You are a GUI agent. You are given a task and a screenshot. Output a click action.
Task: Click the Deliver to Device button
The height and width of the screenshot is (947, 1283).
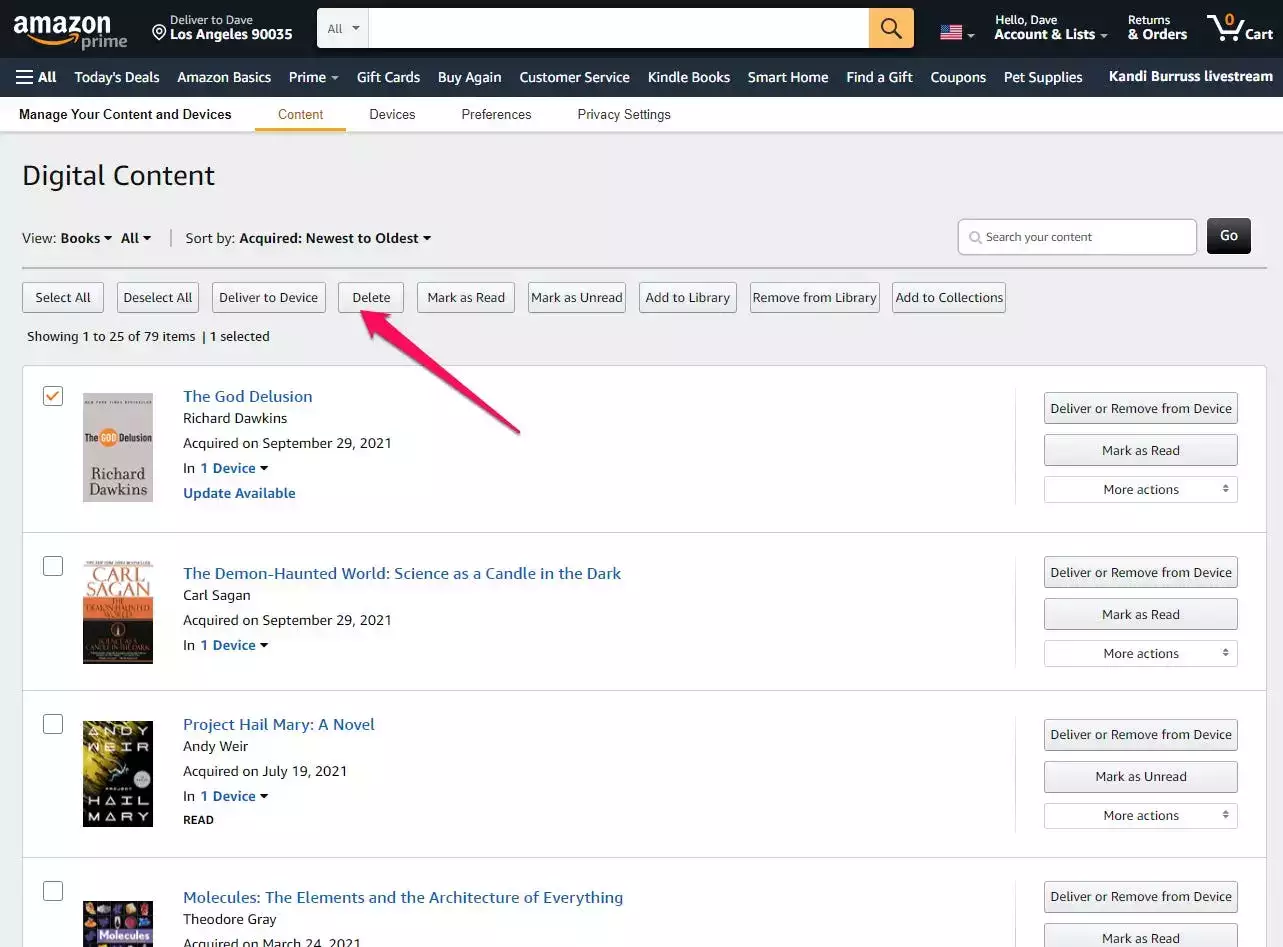(x=269, y=297)
